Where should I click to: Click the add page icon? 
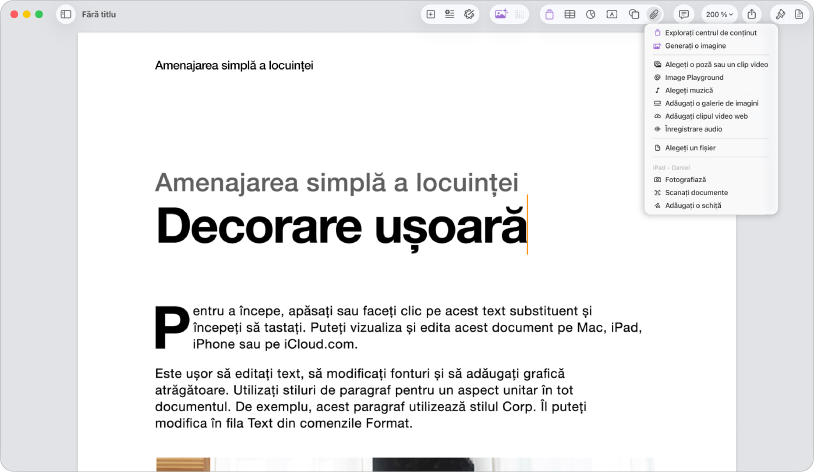tap(431, 15)
